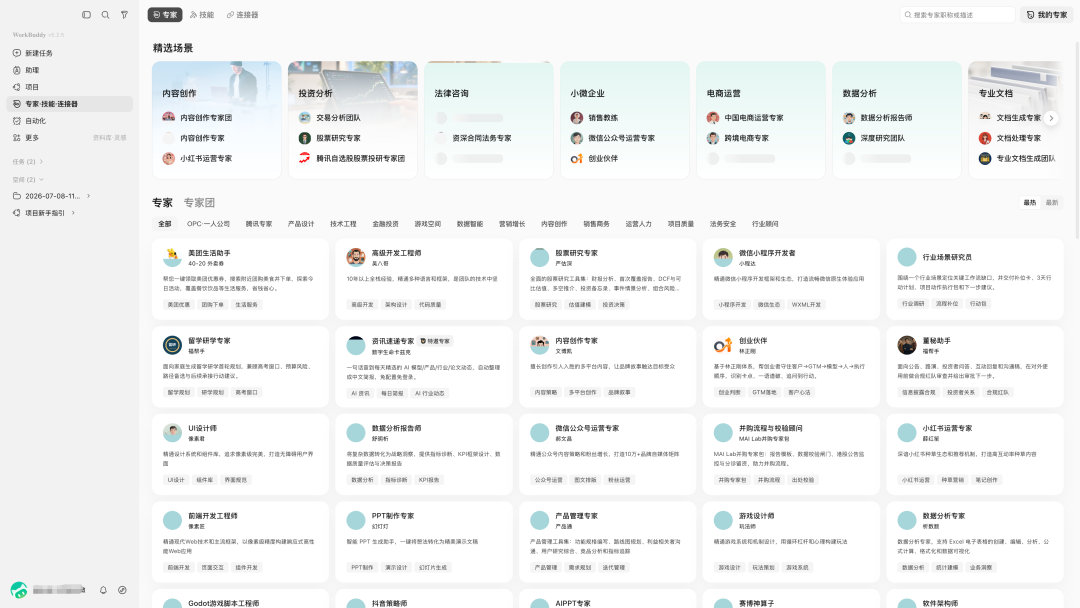The height and width of the screenshot is (608, 1080).
Task: Open 数据分析报告师 in the 数据分析 scene
Action: click(886, 118)
